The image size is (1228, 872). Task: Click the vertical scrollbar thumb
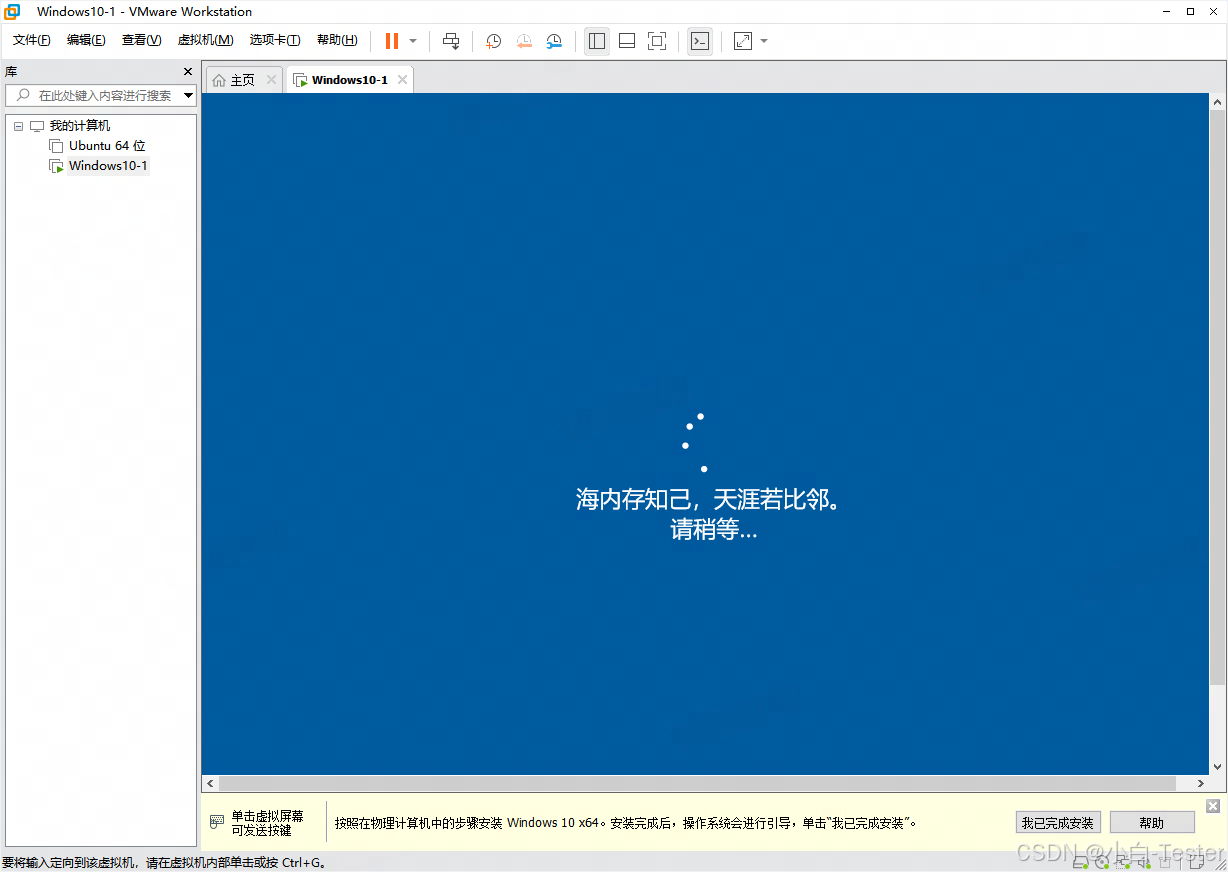(1218, 397)
